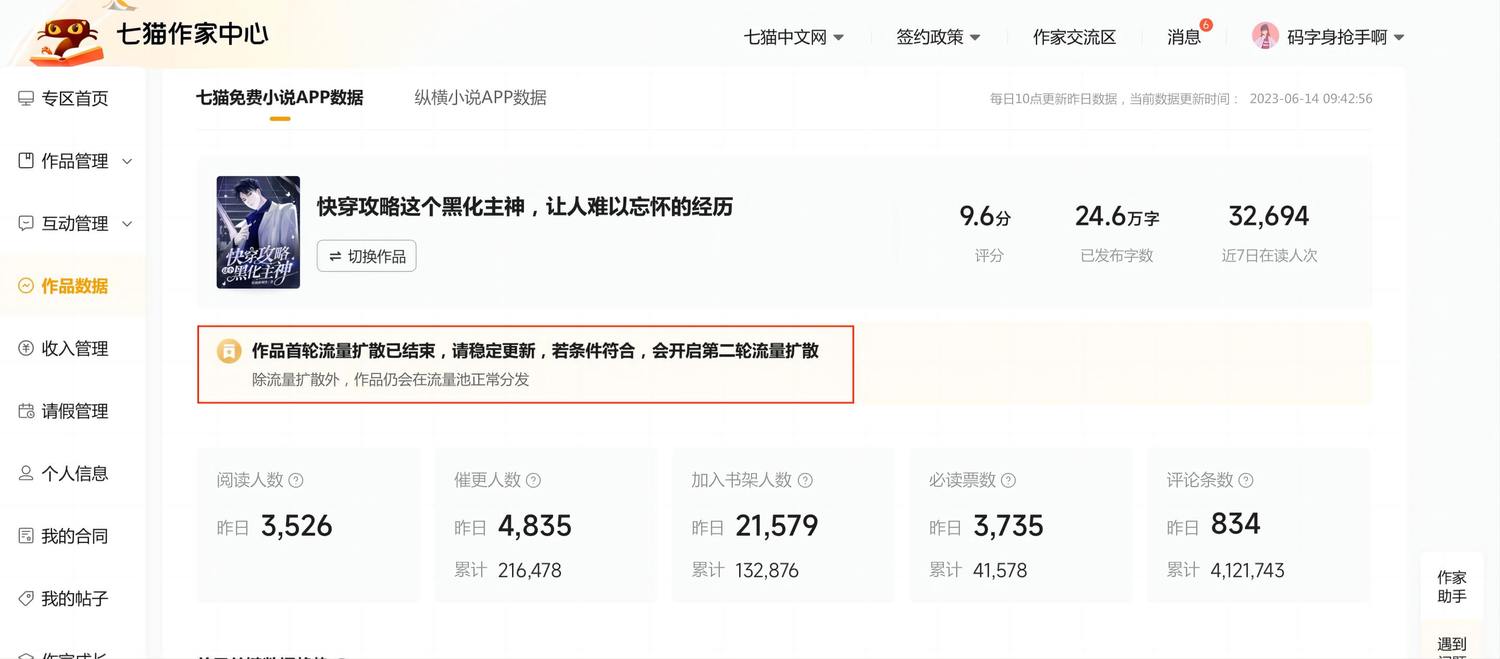Click the help icon beside 加入书架人数
Viewport: 1500px width, 659px height.
pyautogui.click(x=805, y=480)
